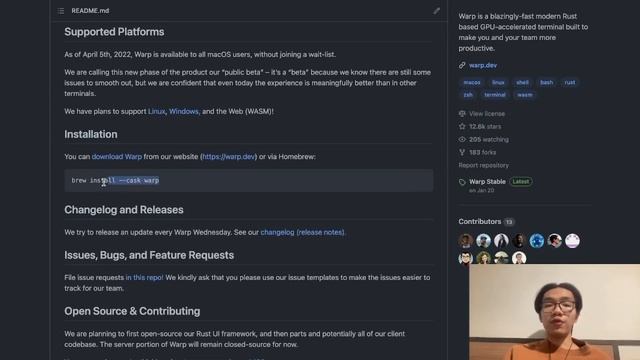Click the link chain icon beside warp.dev
Viewport: 640px width, 360px height.
click(462, 65)
